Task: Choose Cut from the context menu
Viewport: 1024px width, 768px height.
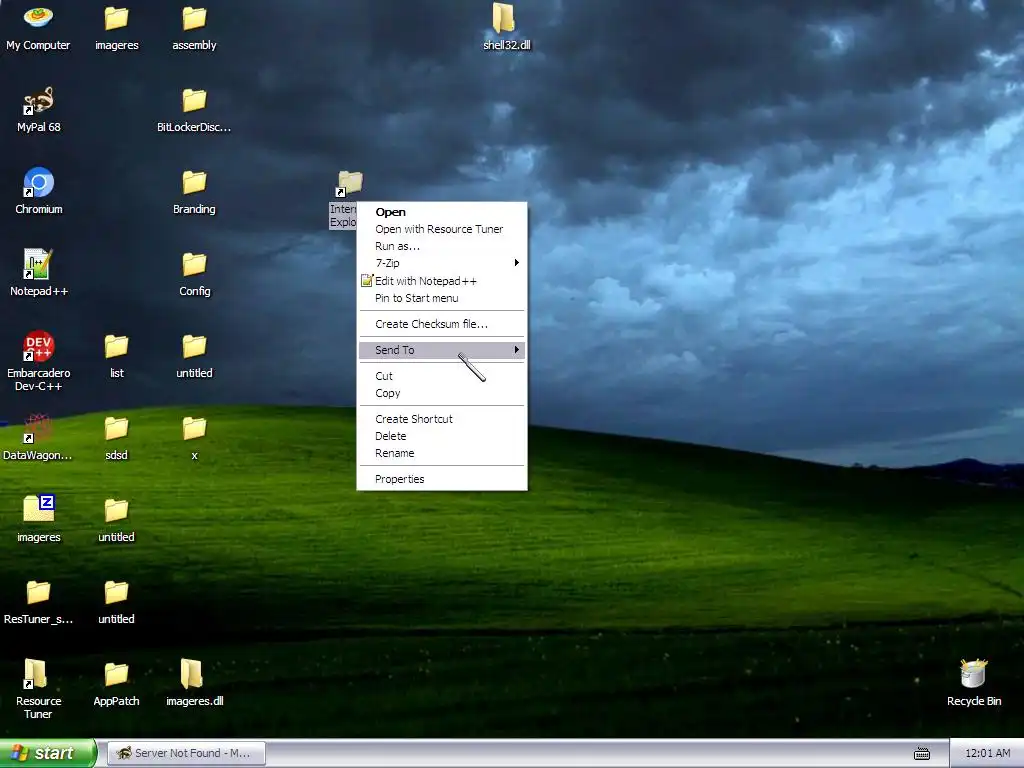Action: tap(442, 376)
